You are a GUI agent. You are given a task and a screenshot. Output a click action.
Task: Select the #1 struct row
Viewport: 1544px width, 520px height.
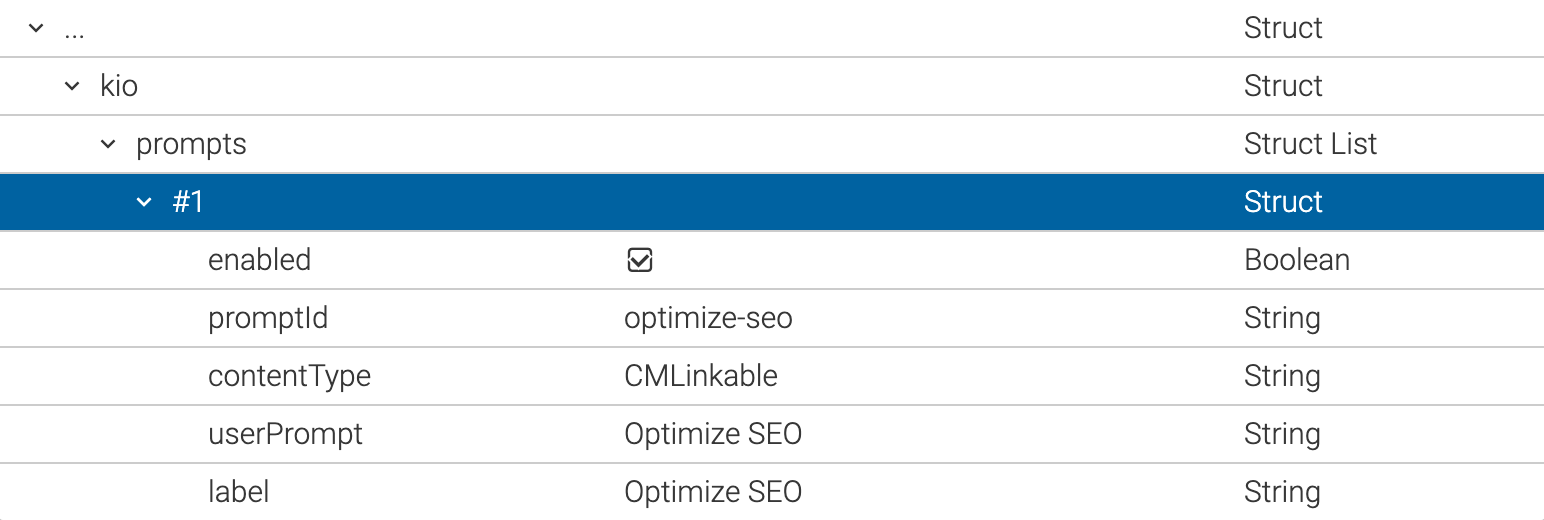188,202
